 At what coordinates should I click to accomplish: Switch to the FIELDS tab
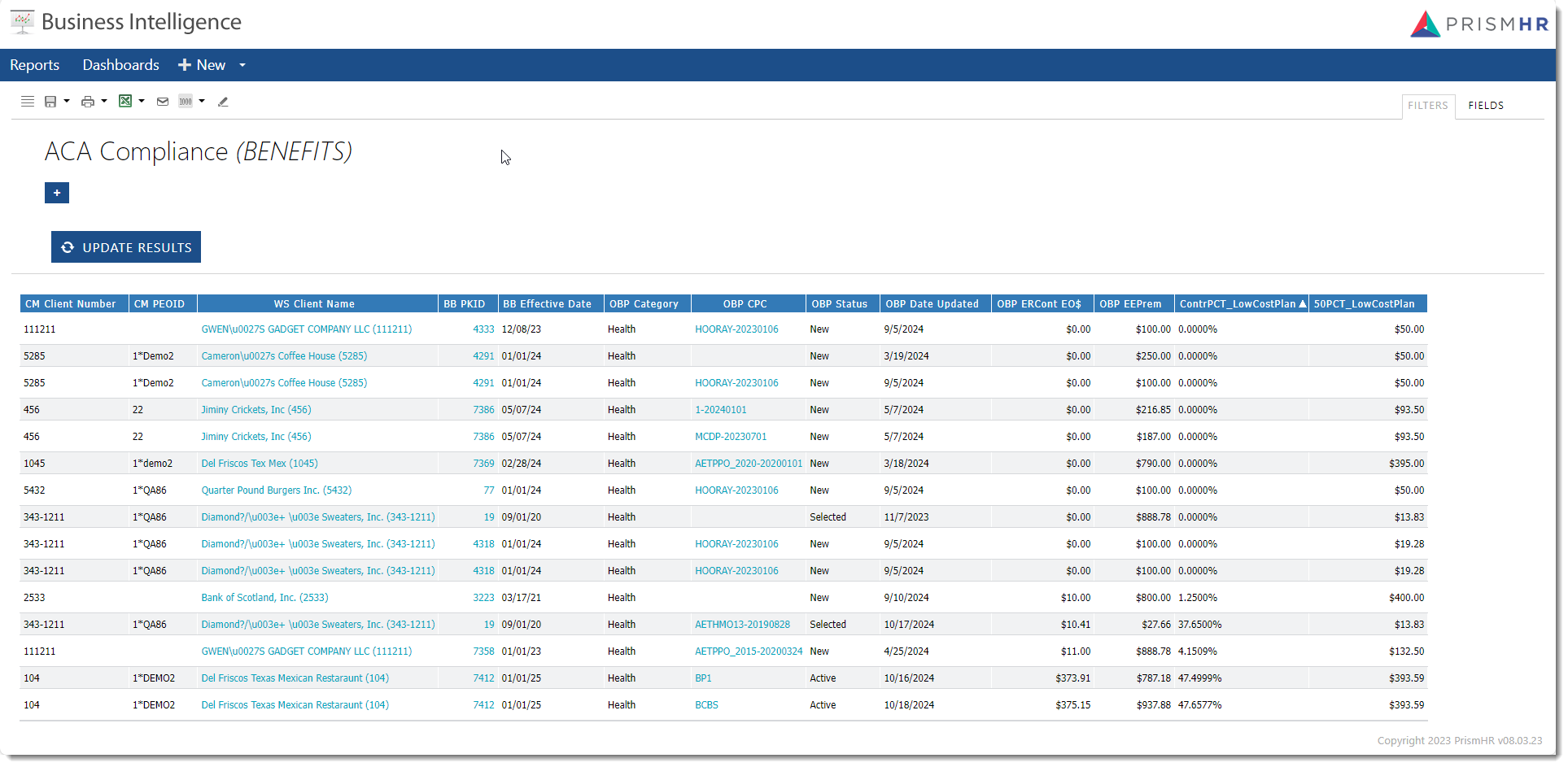coord(1486,106)
